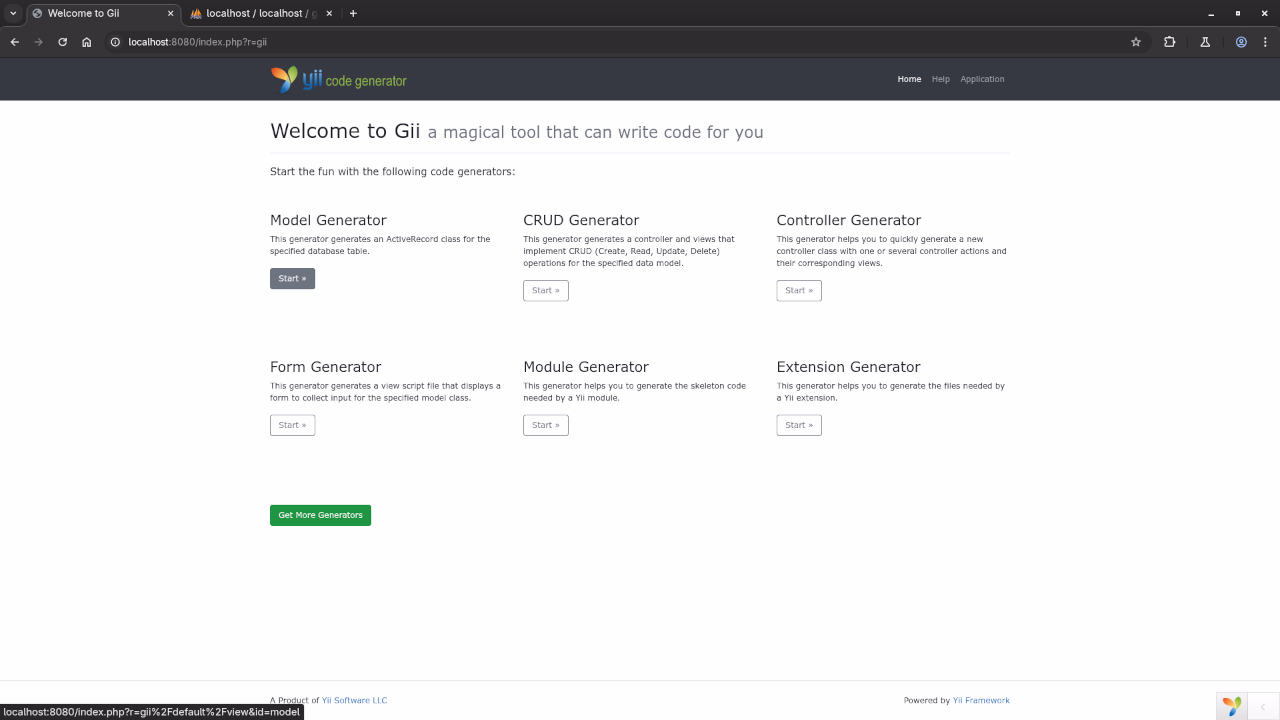Viewport: 1280px width, 720px height.
Task: Start the Extension Generator
Action: (x=799, y=425)
